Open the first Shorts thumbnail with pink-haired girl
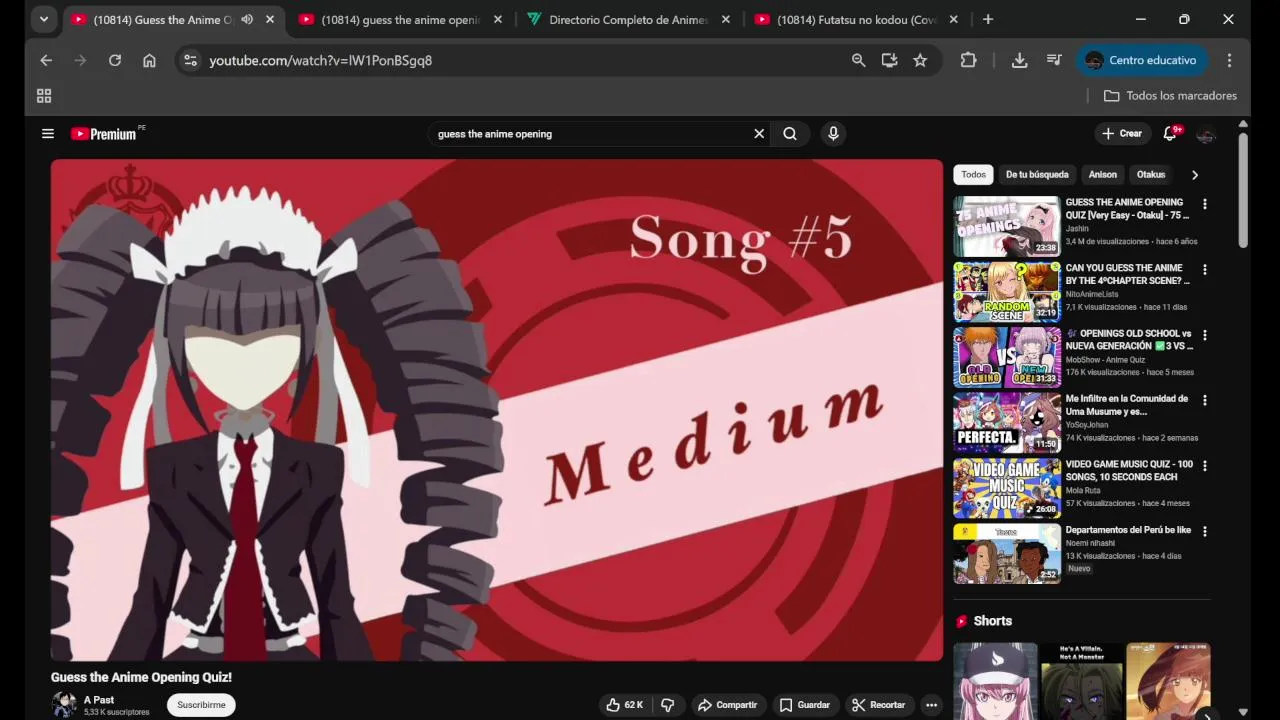The image size is (1280, 720). (x=995, y=681)
